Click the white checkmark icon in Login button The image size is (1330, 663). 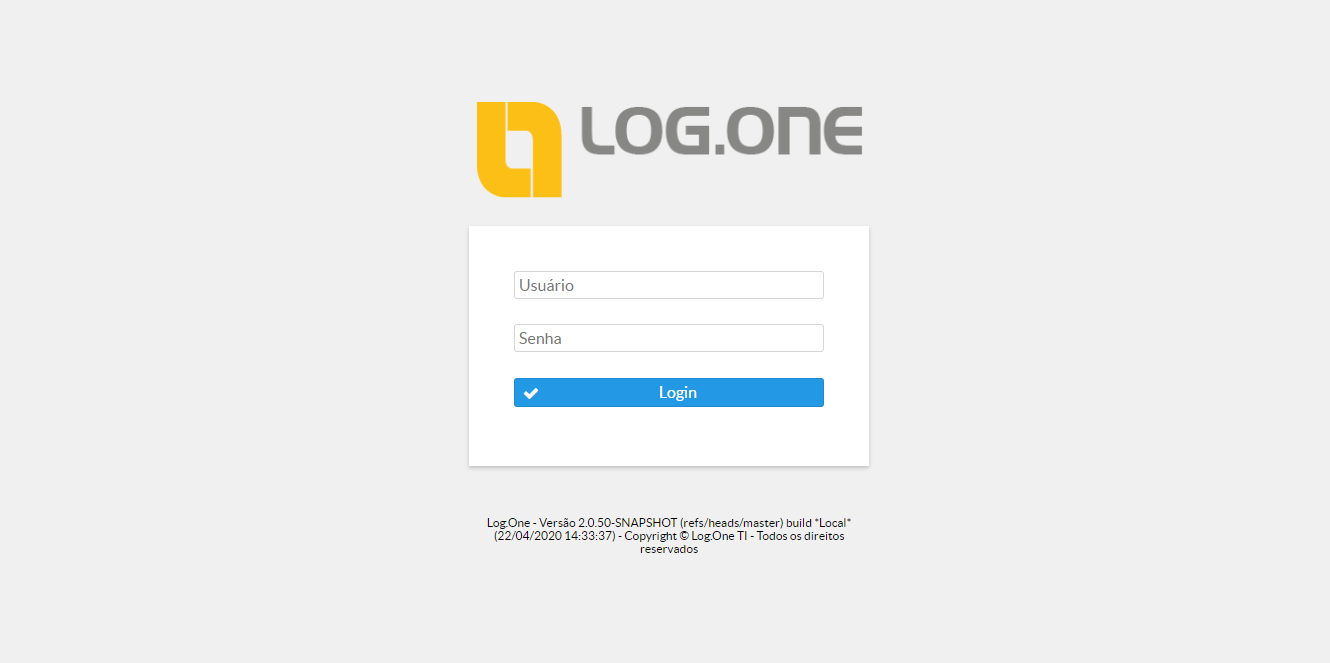(x=531, y=393)
